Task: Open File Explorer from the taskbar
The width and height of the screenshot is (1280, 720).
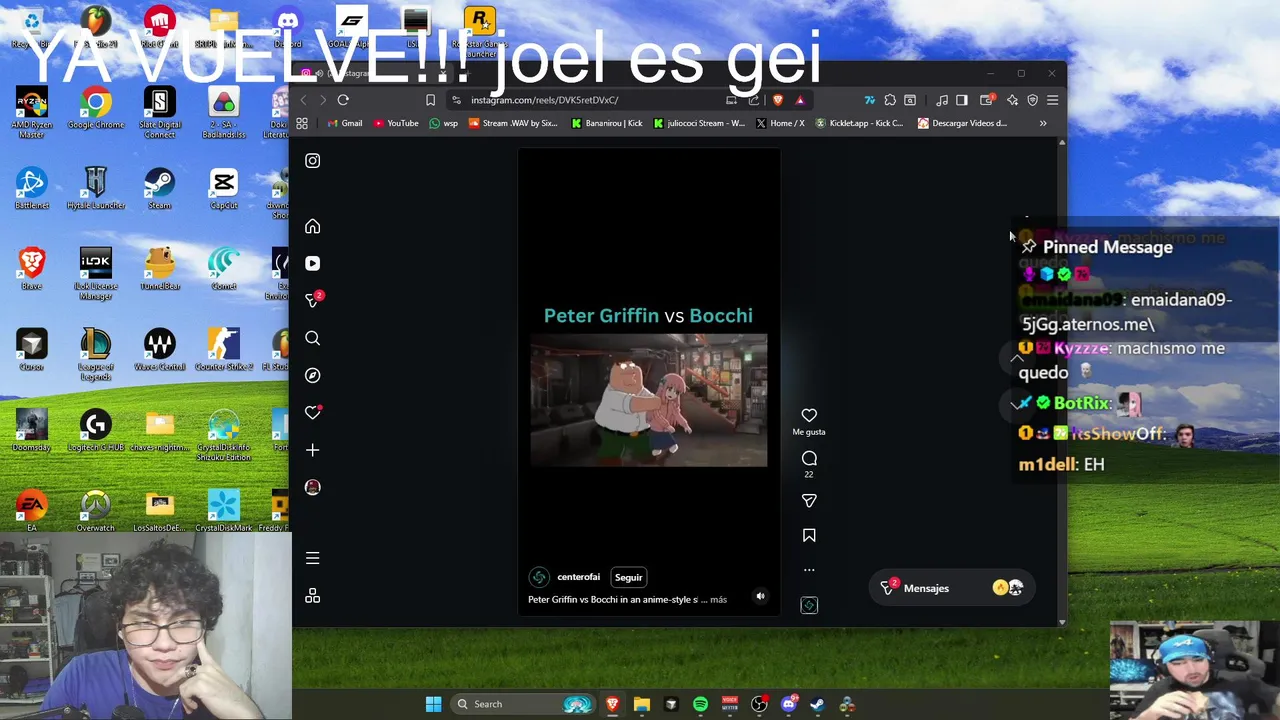Action: 642,704
